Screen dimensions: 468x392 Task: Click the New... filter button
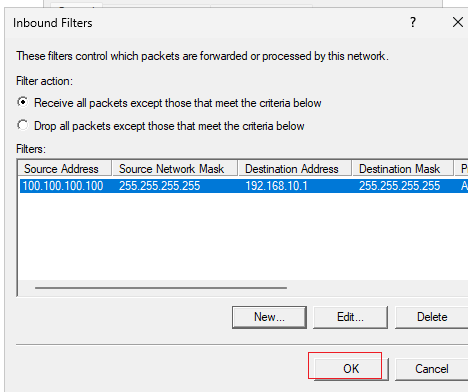pos(269,317)
